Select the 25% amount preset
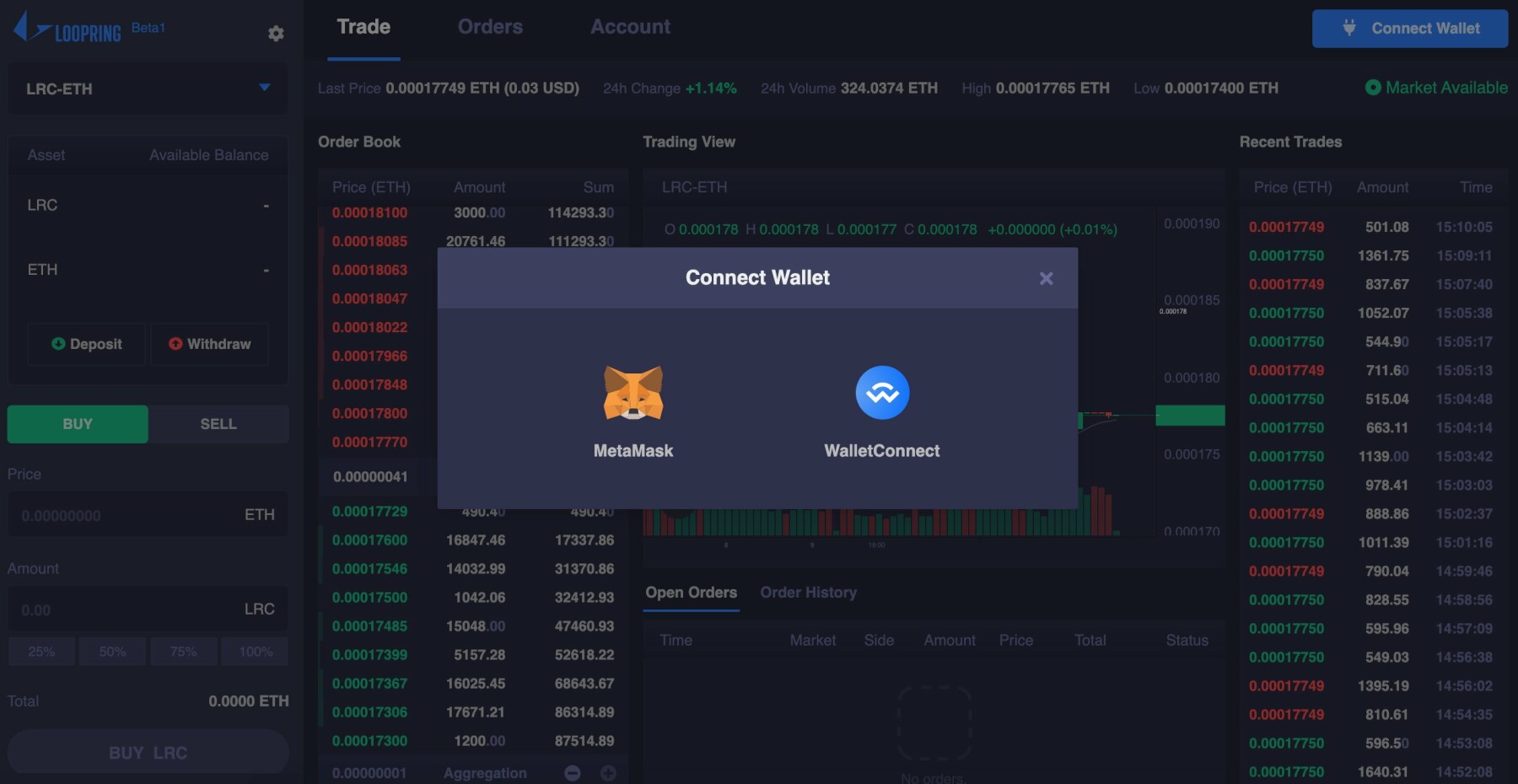 point(40,651)
